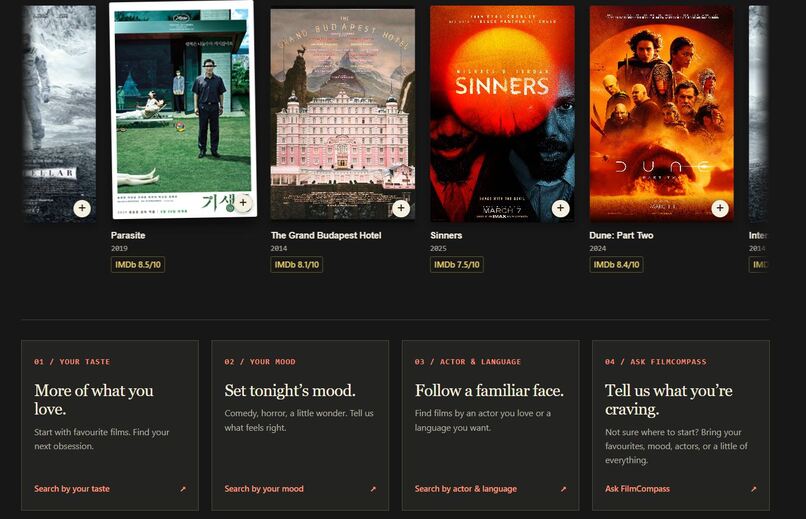Add The Grand Budapest Hotel via plus icon
The height and width of the screenshot is (519, 806).
401,208
